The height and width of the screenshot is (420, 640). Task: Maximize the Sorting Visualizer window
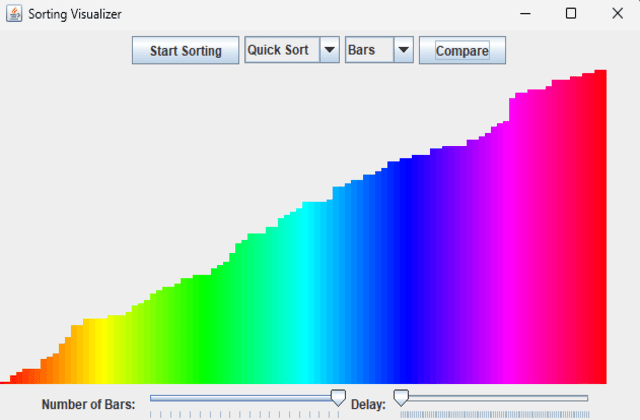571,14
